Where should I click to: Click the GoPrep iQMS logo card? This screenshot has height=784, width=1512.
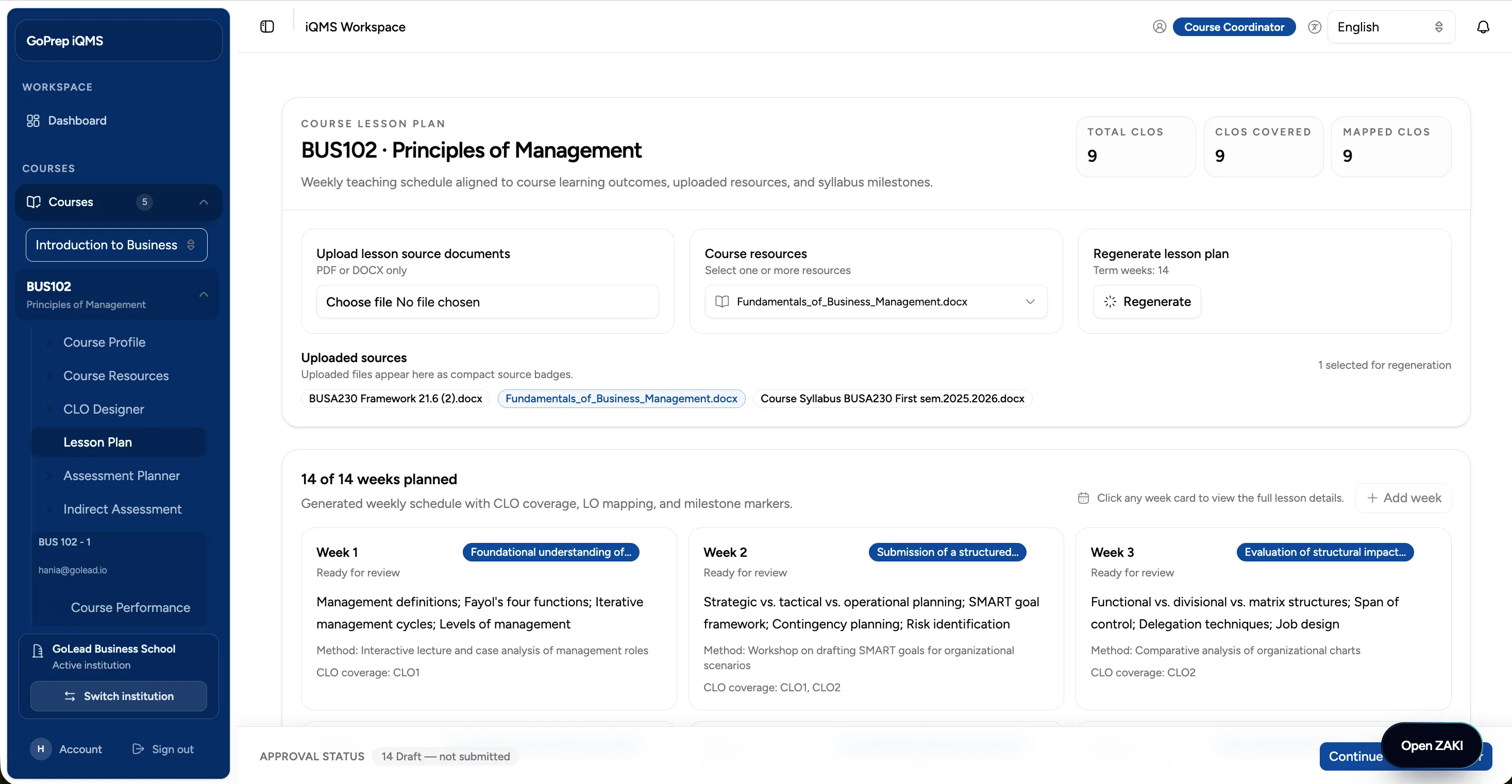tap(119, 41)
